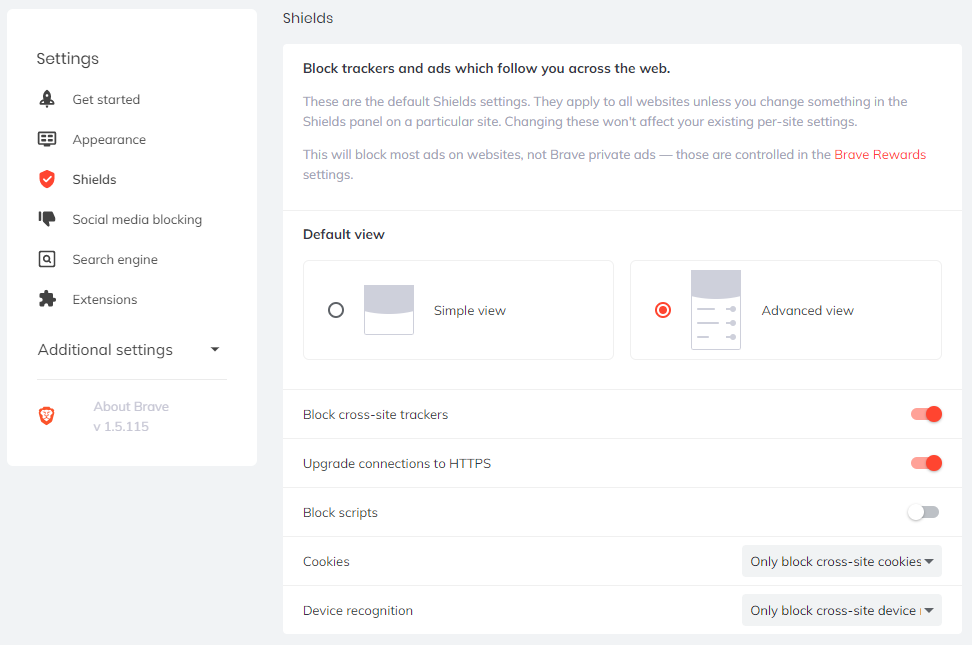This screenshot has height=645, width=972.
Task: Click the Block trackers and ads heading
Action: pos(487,68)
